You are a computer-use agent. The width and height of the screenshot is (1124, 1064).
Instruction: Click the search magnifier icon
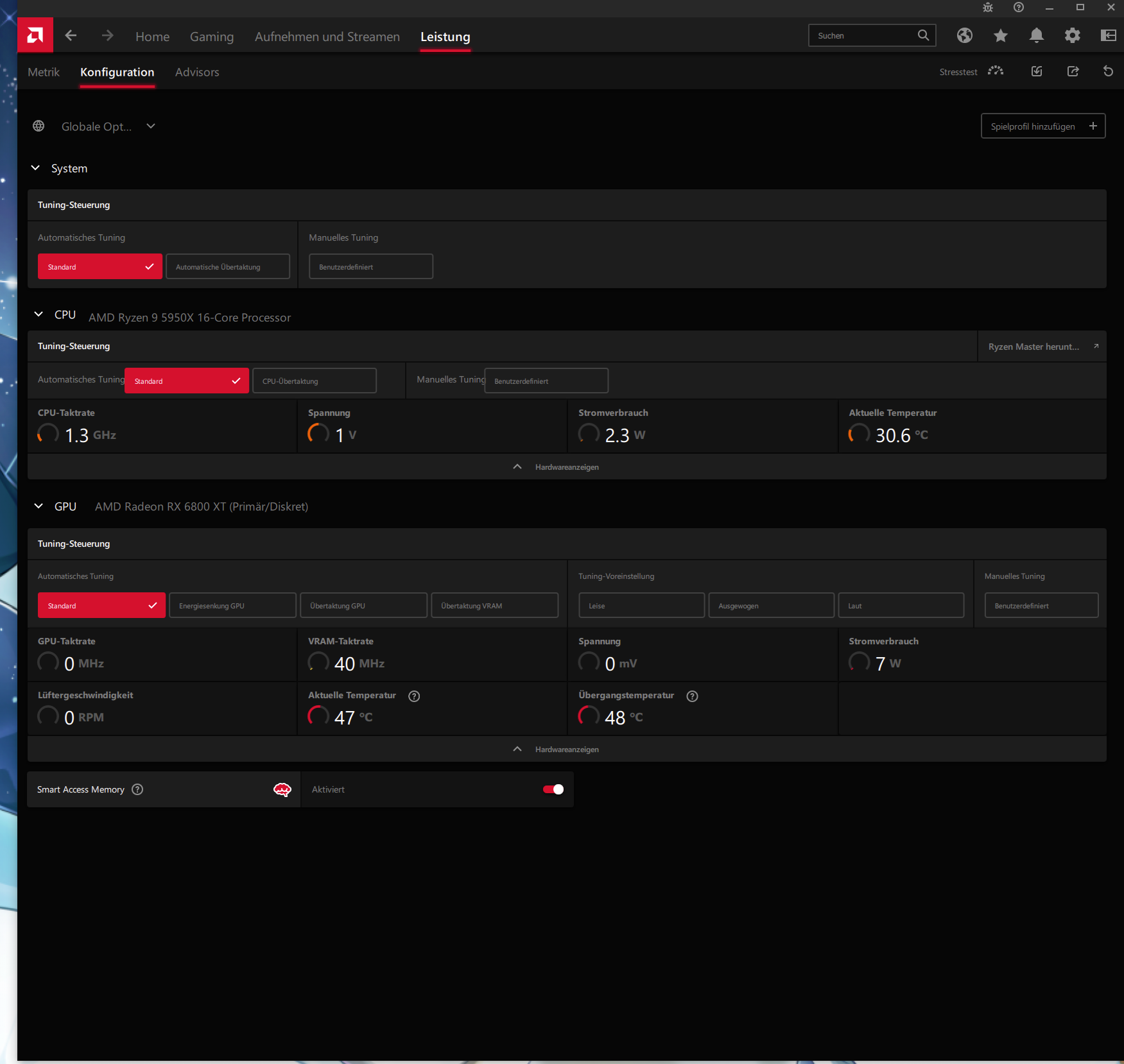pos(923,35)
